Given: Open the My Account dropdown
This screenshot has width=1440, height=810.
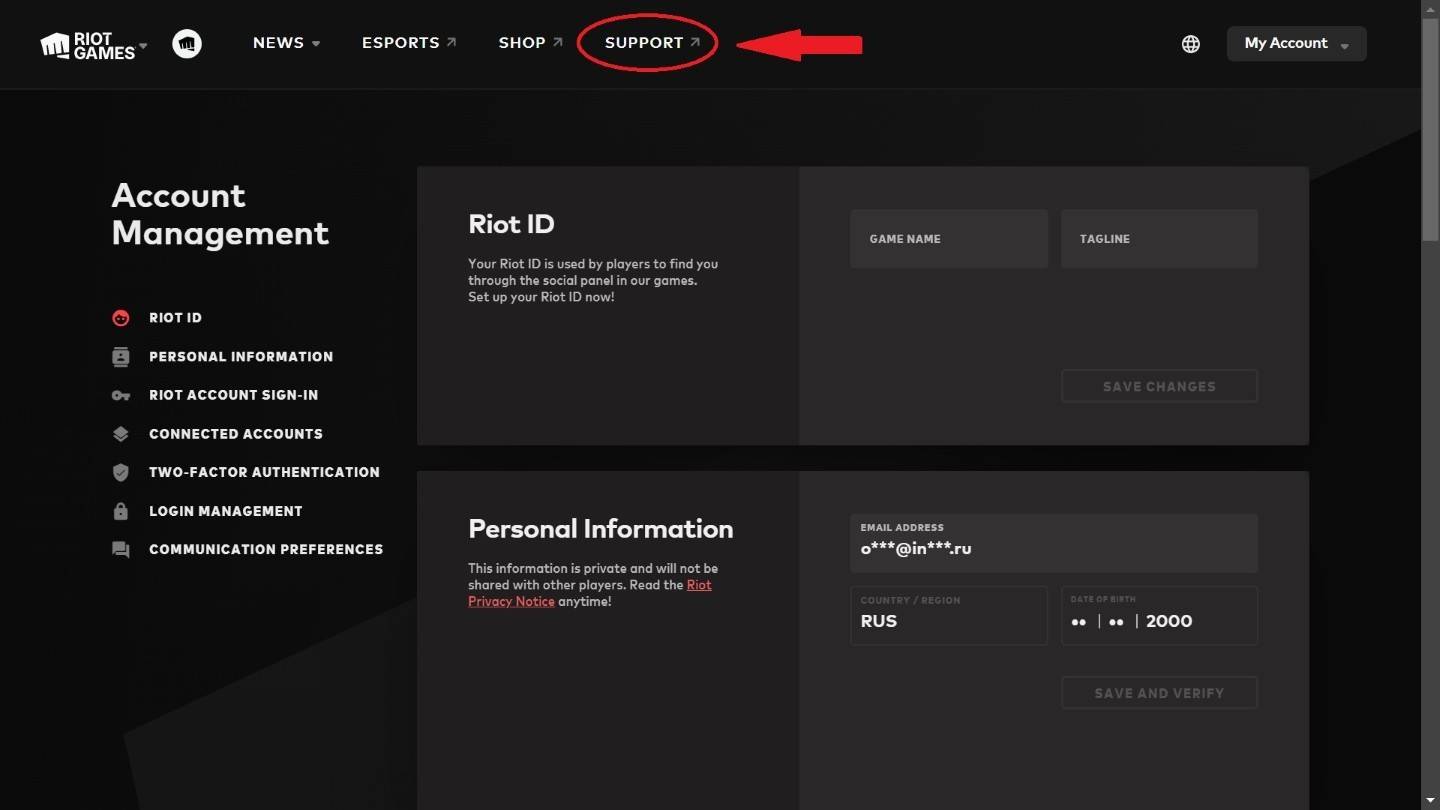Looking at the screenshot, I should pyautogui.click(x=1296, y=43).
